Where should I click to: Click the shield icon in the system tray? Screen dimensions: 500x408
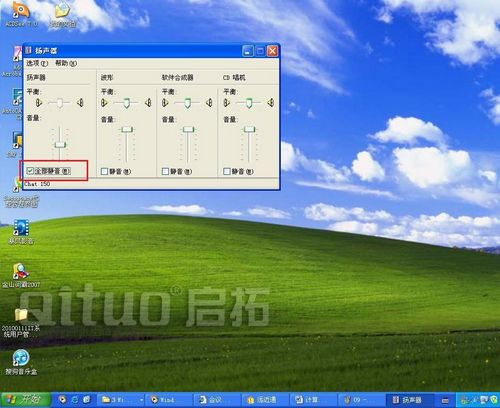tap(493, 399)
